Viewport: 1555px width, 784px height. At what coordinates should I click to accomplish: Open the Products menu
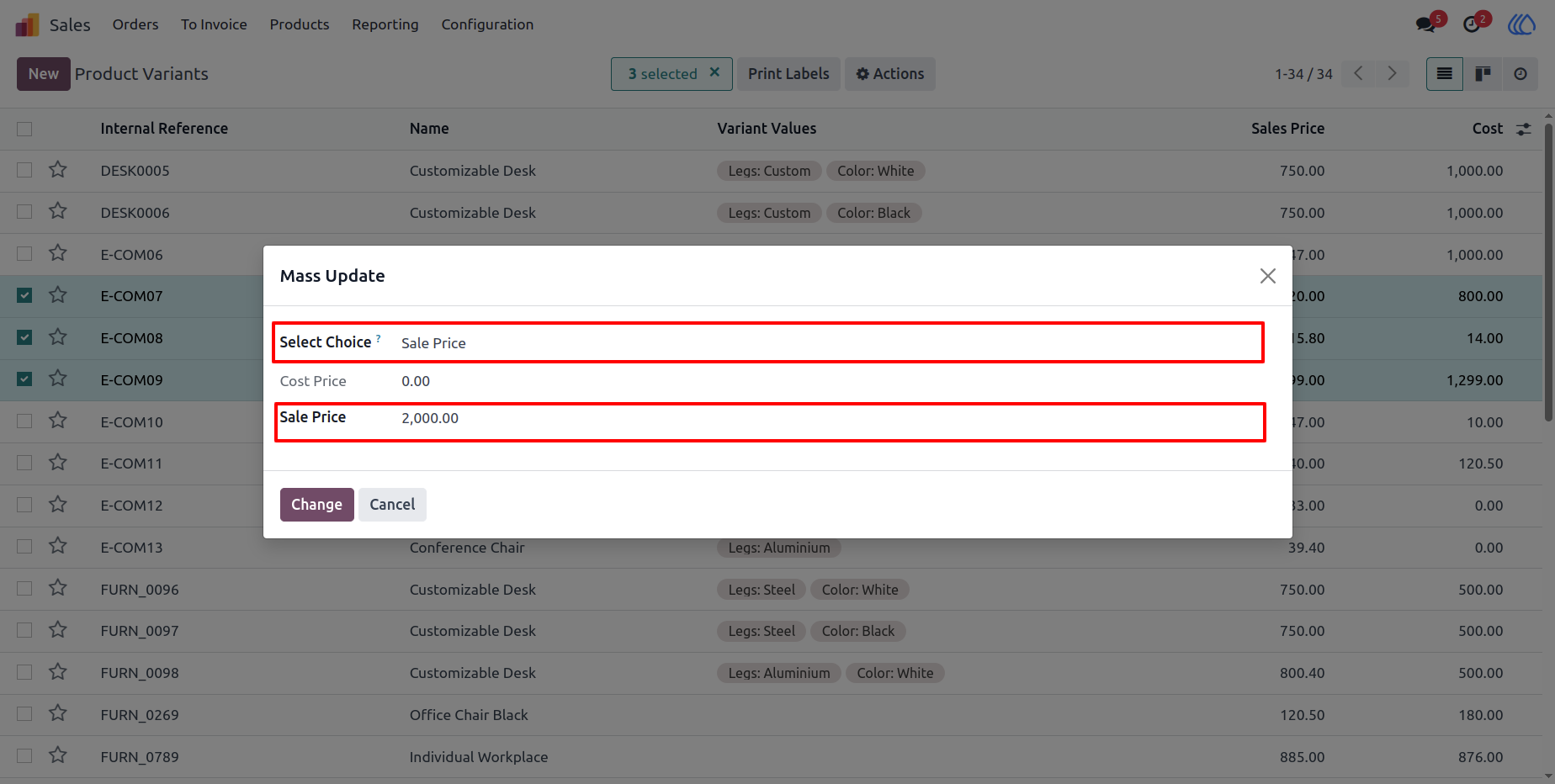tap(300, 24)
